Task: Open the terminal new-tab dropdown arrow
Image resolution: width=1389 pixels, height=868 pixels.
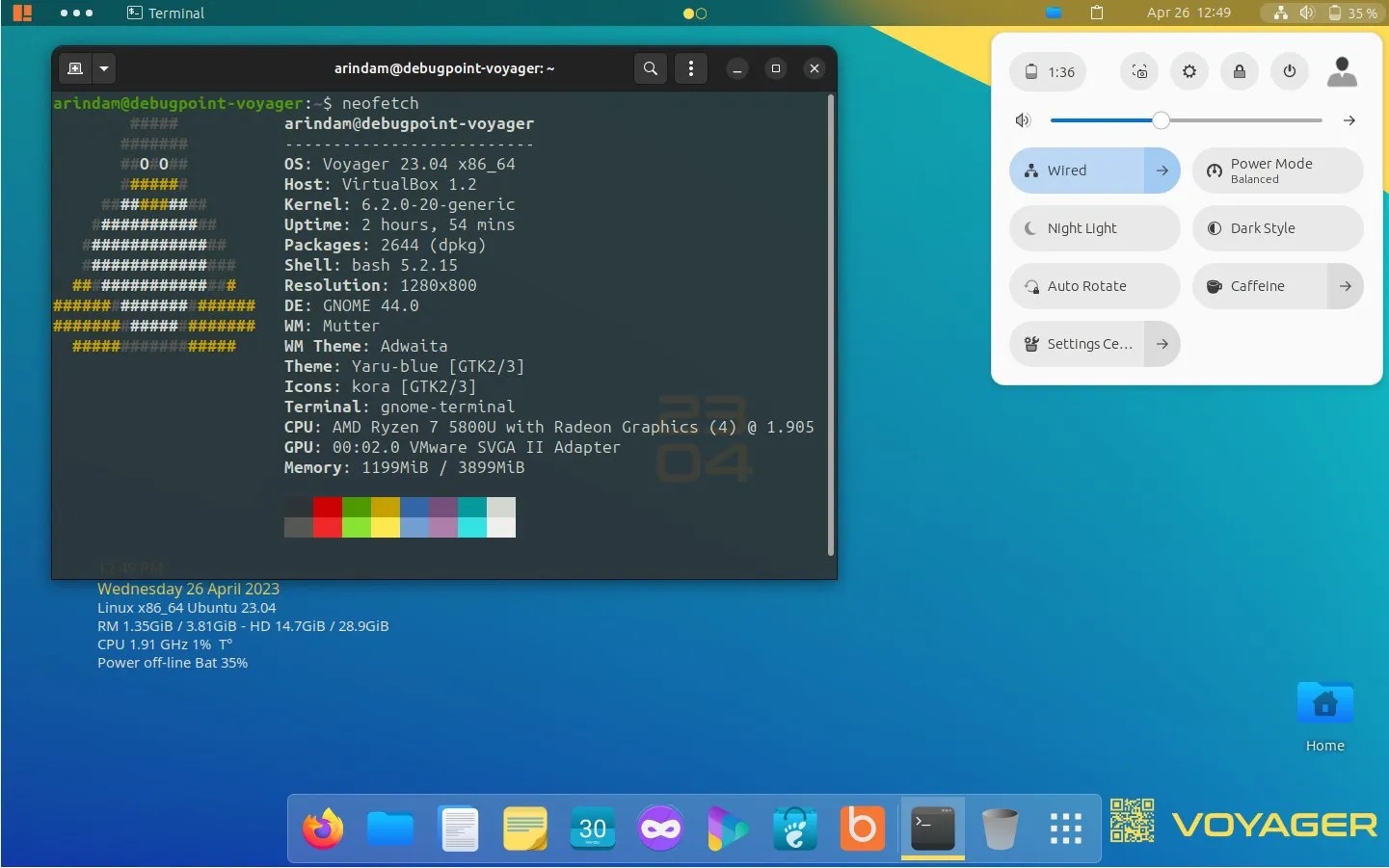Action: [x=103, y=68]
